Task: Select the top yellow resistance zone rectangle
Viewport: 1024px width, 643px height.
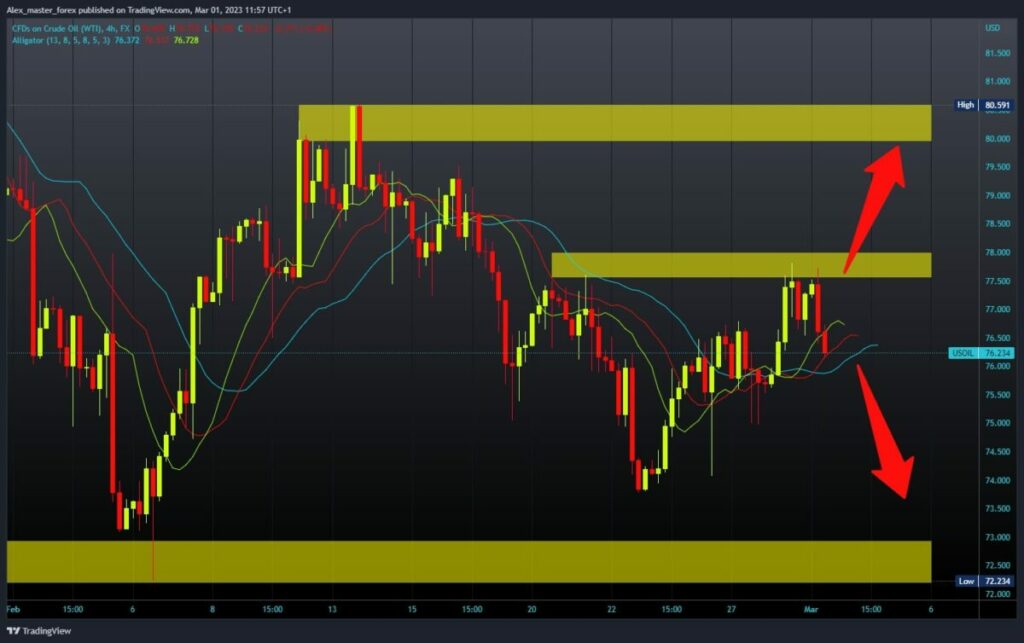Action: click(x=614, y=122)
